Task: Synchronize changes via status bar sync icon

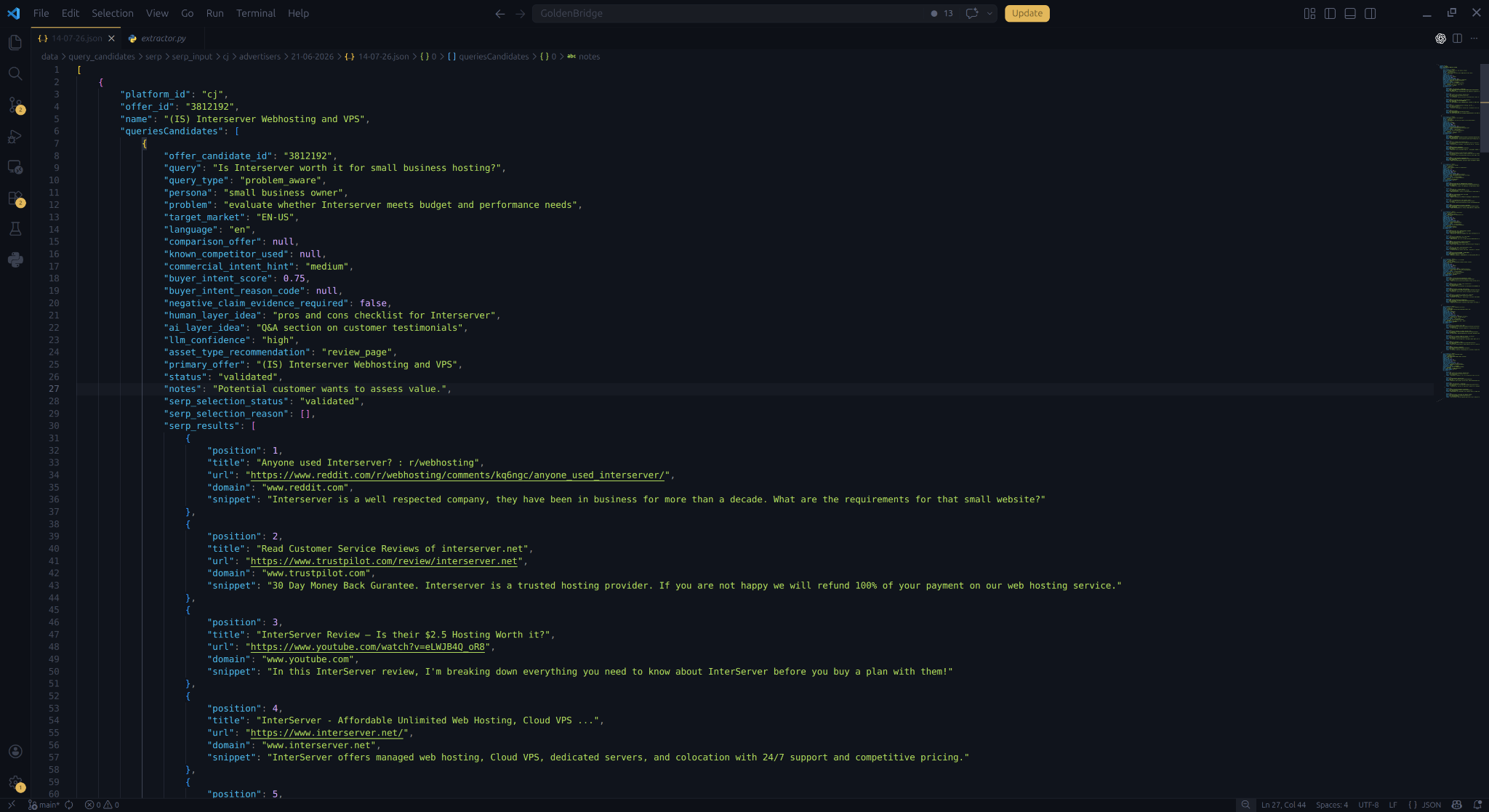Action: point(69,805)
